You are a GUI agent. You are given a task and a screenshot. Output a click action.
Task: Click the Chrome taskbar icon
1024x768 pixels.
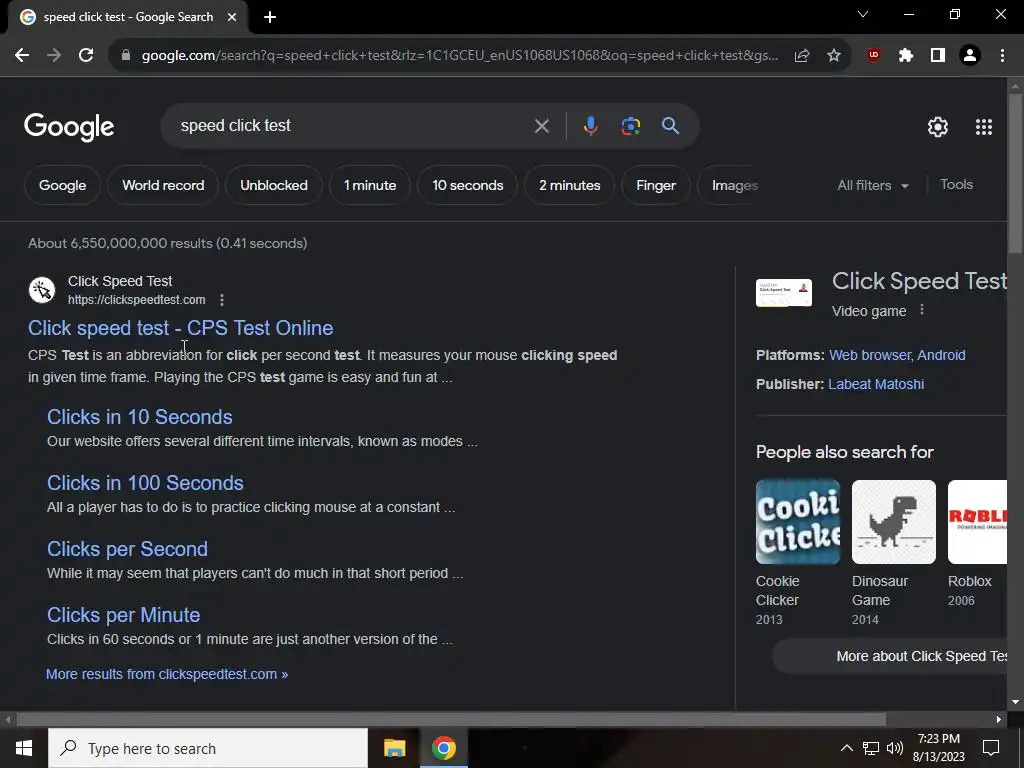[x=443, y=748]
